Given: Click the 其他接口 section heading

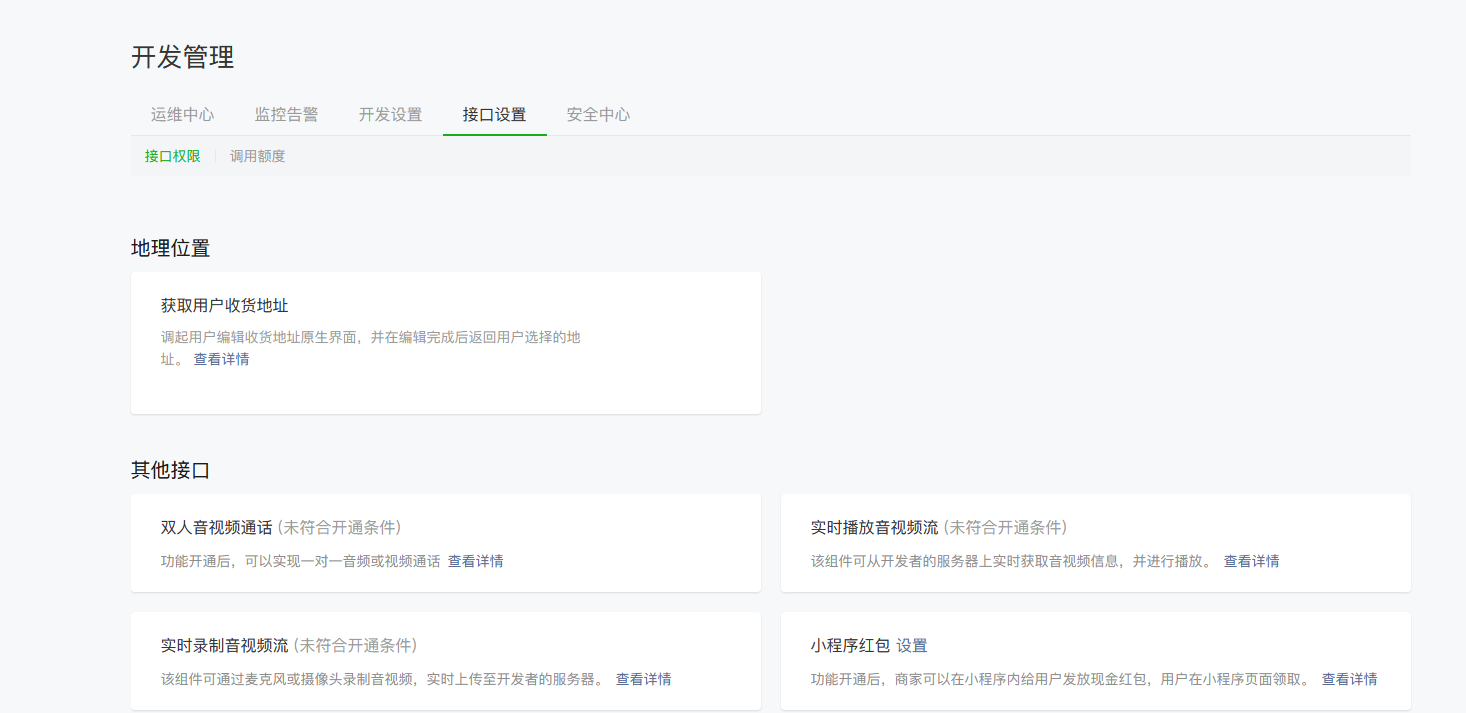Looking at the screenshot, I should (171, 470).
